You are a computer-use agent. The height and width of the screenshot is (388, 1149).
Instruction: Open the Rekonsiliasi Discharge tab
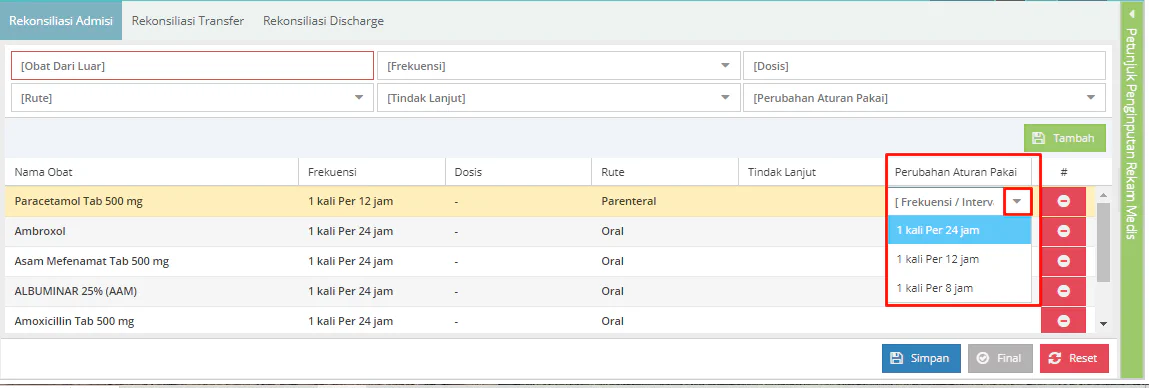point(323,21)
